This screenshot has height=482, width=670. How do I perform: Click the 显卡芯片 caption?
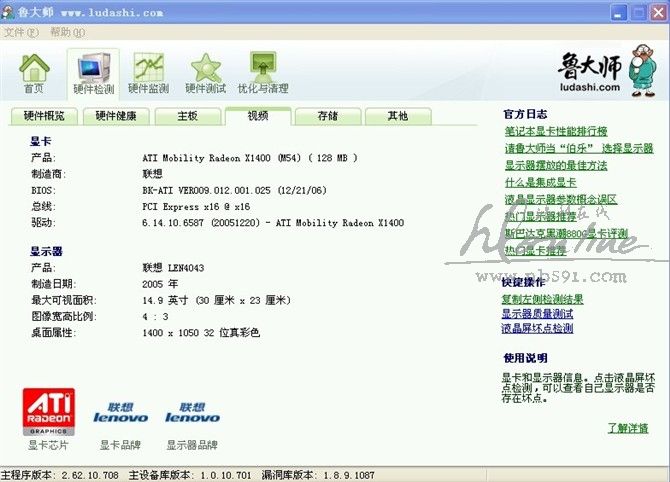tap(48, 445)
